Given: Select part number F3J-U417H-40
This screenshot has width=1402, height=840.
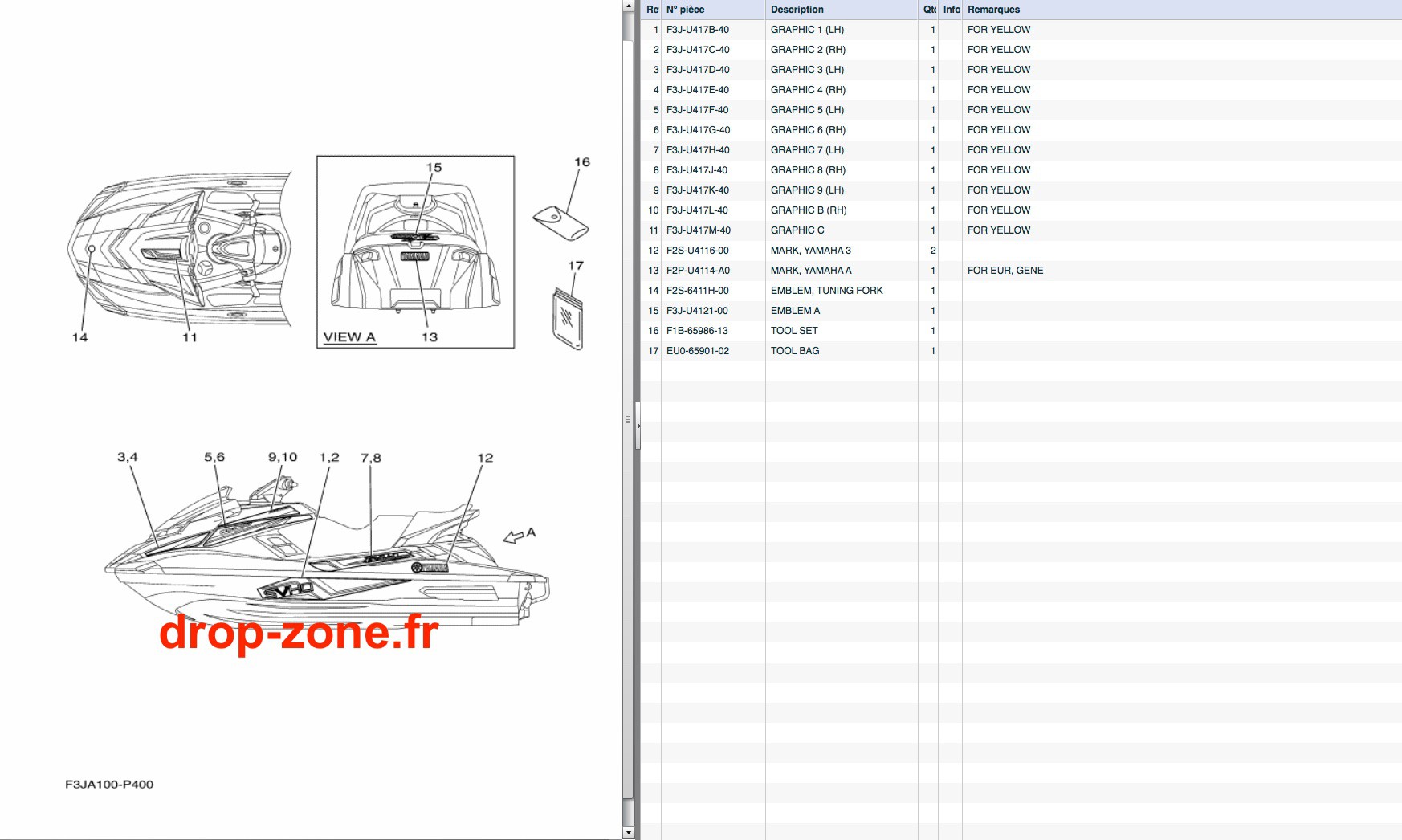Looking at the screenshot, I should pos(698,150).
